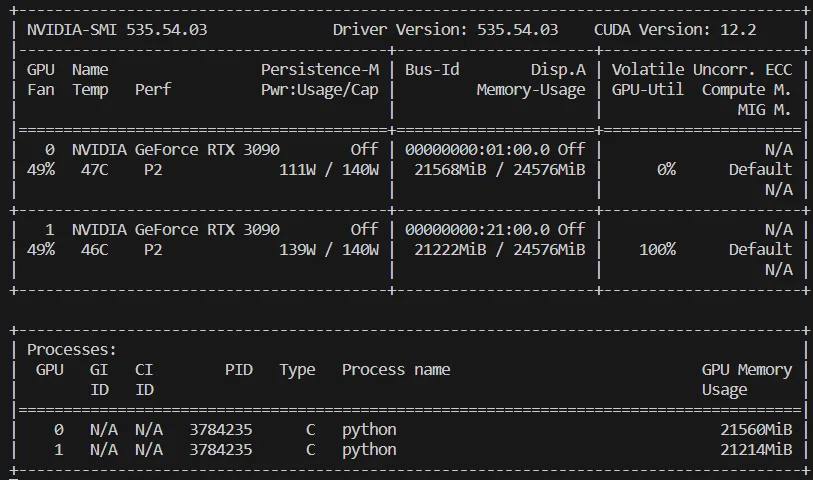
Task: Select the Type column header
Action: click(297, 370)
